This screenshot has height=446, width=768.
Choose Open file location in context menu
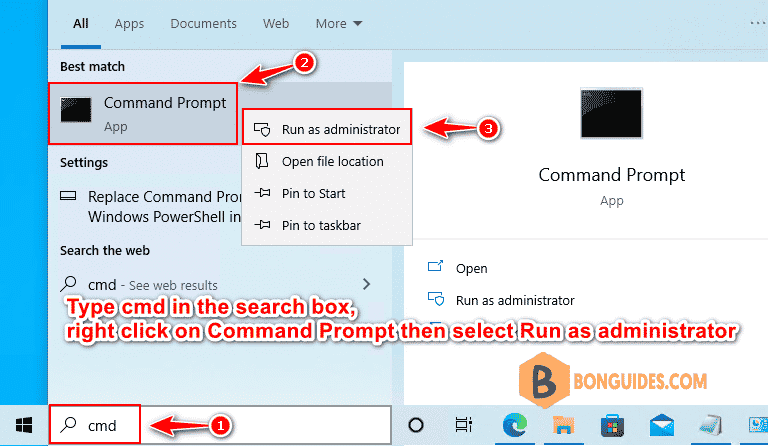pos(327,161)
